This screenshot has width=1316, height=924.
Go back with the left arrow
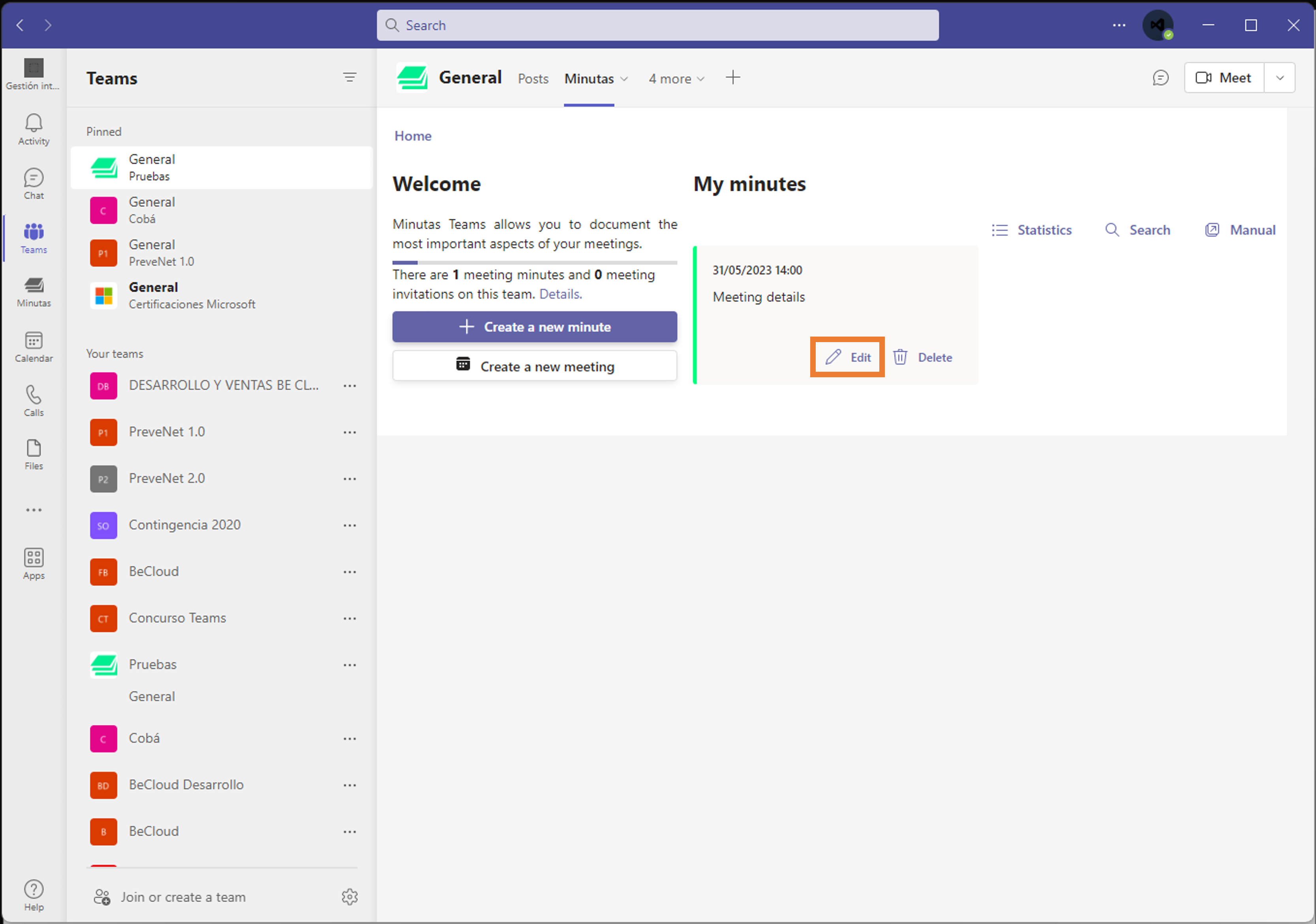click(x=20, y=24)
